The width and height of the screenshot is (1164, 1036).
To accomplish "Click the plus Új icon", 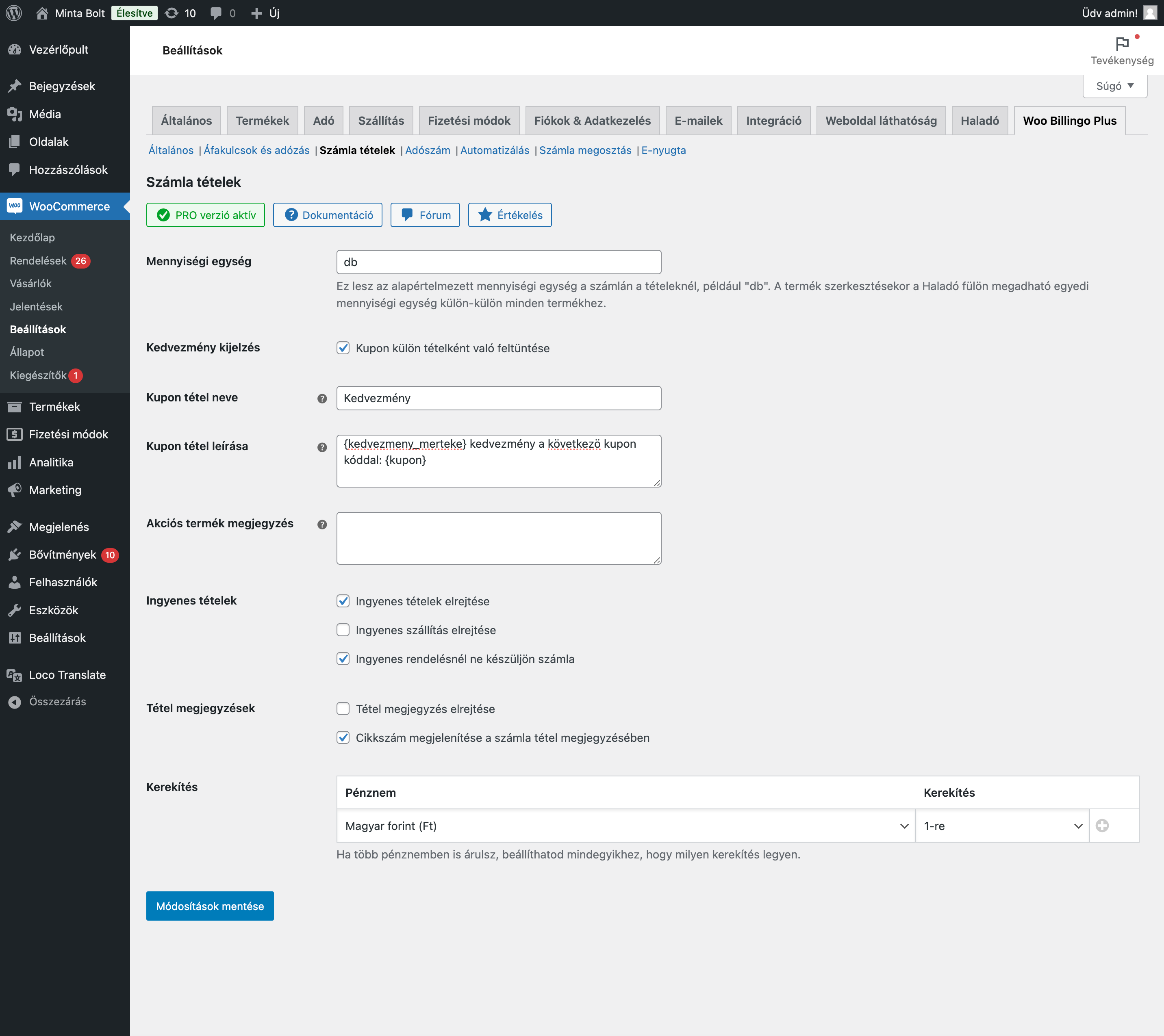I will [257, 13].
